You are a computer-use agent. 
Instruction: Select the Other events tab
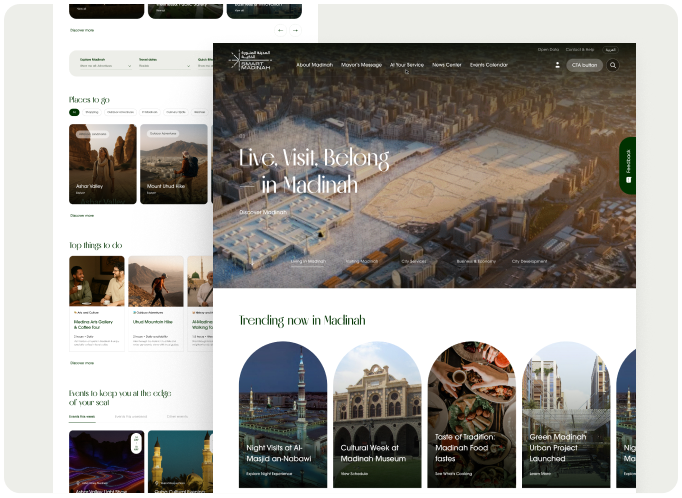coord(177,417)
